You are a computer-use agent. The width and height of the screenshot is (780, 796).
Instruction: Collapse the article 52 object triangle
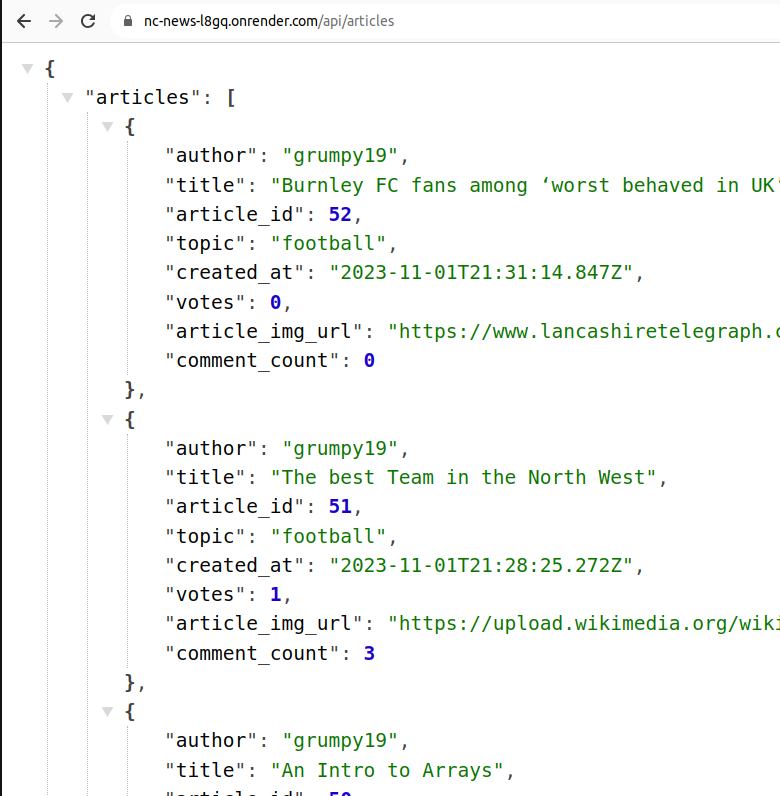[107, 126]
